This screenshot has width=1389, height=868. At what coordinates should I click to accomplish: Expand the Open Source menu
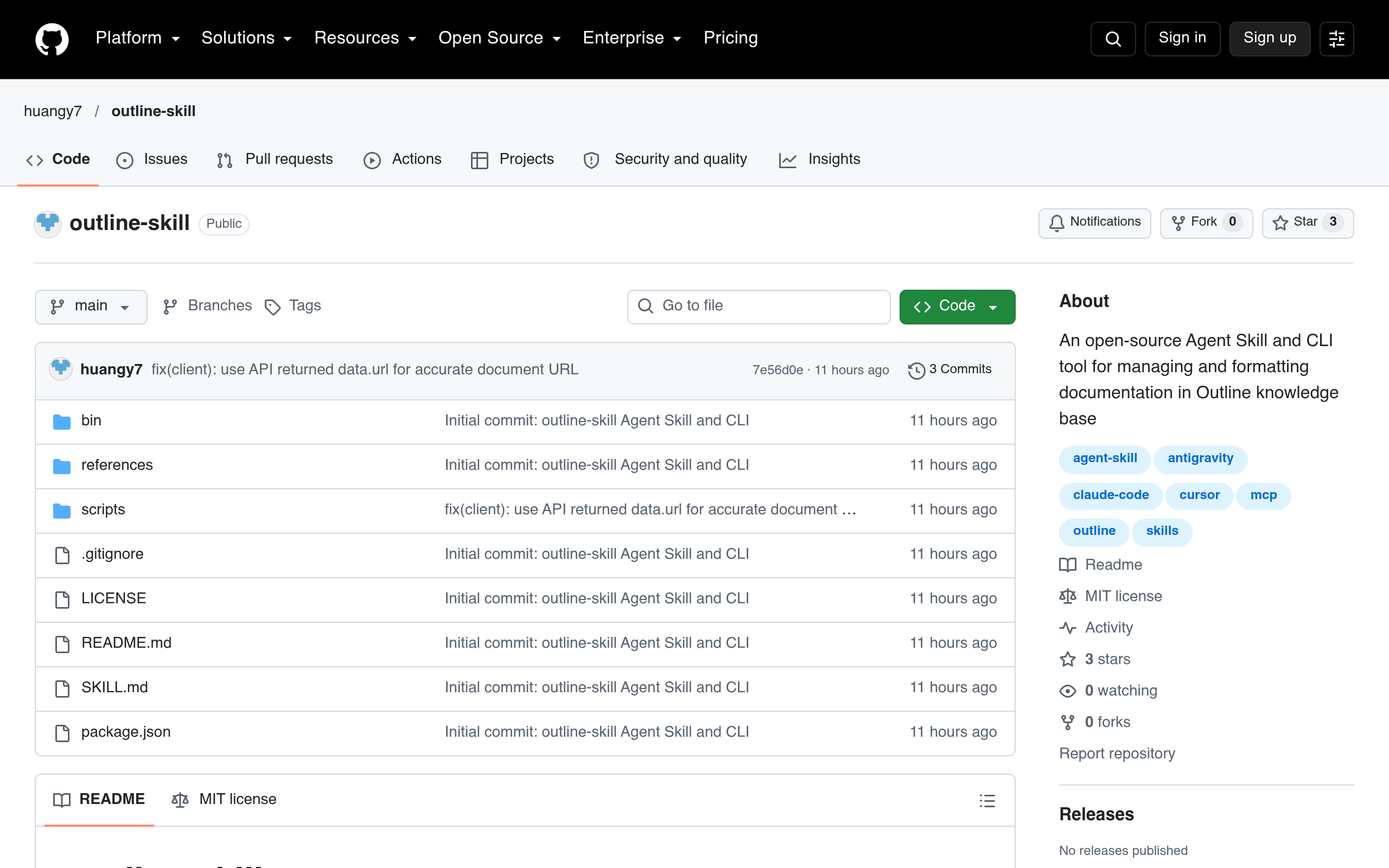click(x=499, y=38)
